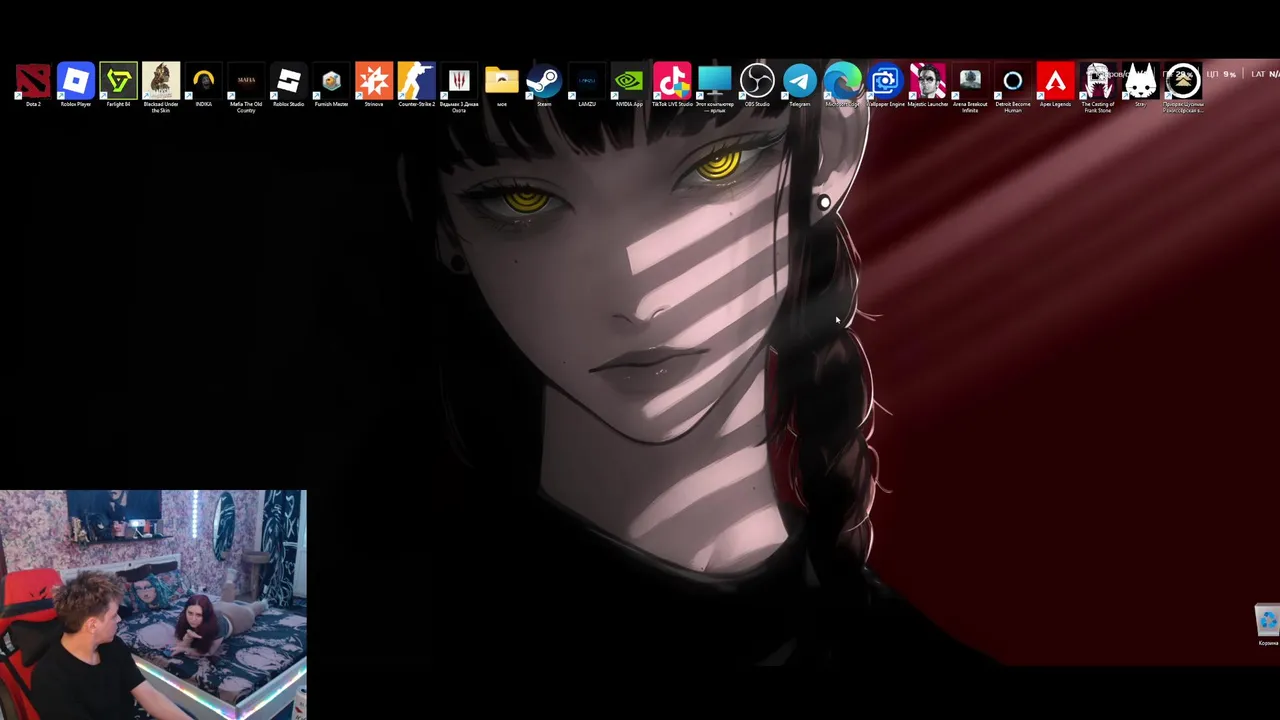Image resolution: width=1280 pixels, height=720 pixels.
Task: Click the webcam overlay thumbnail
Action: pyautogui.click(x=153, y=604)
